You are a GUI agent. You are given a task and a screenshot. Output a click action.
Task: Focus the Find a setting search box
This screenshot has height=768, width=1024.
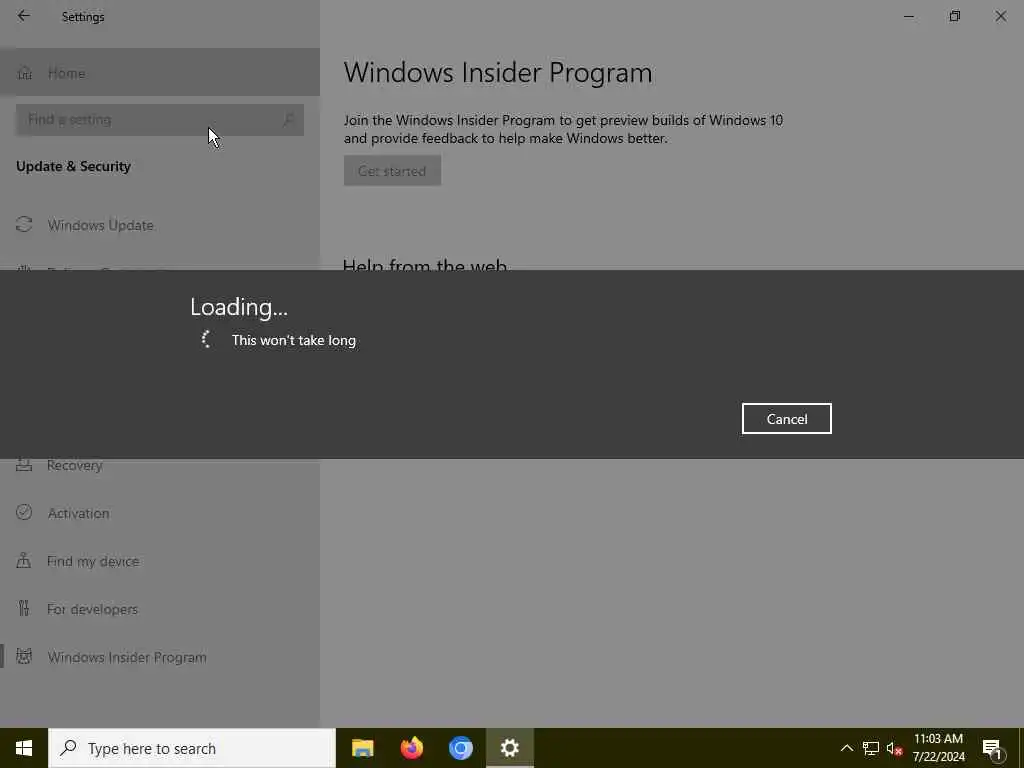[x=159, y=120]
